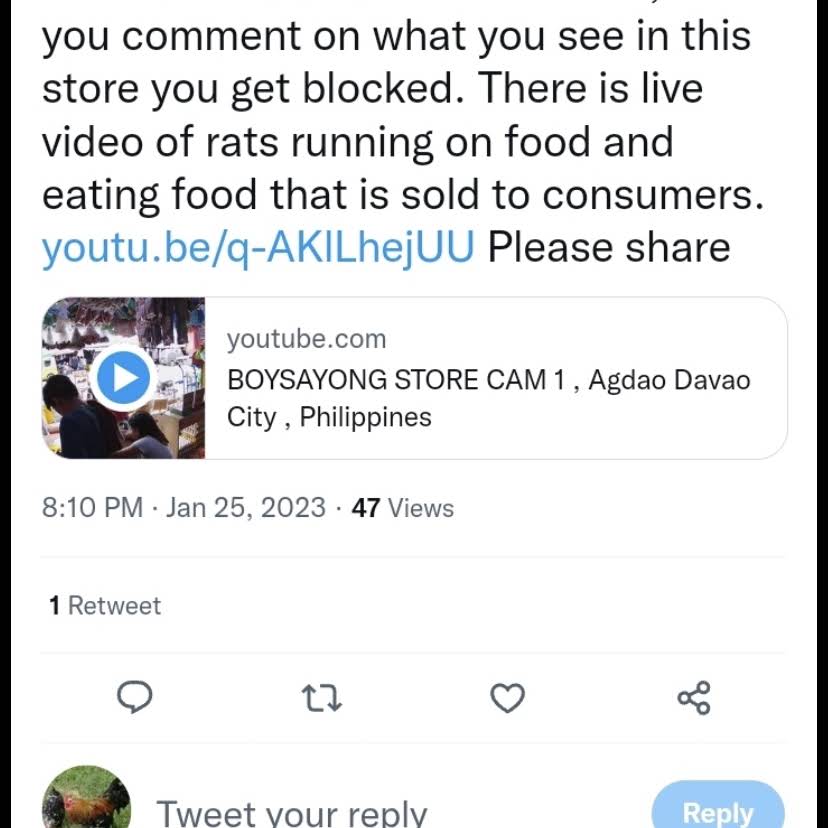This screenshot has height=828, width=828.
Task: Retweet this tweet using the arrows icon
Action: 321,698
